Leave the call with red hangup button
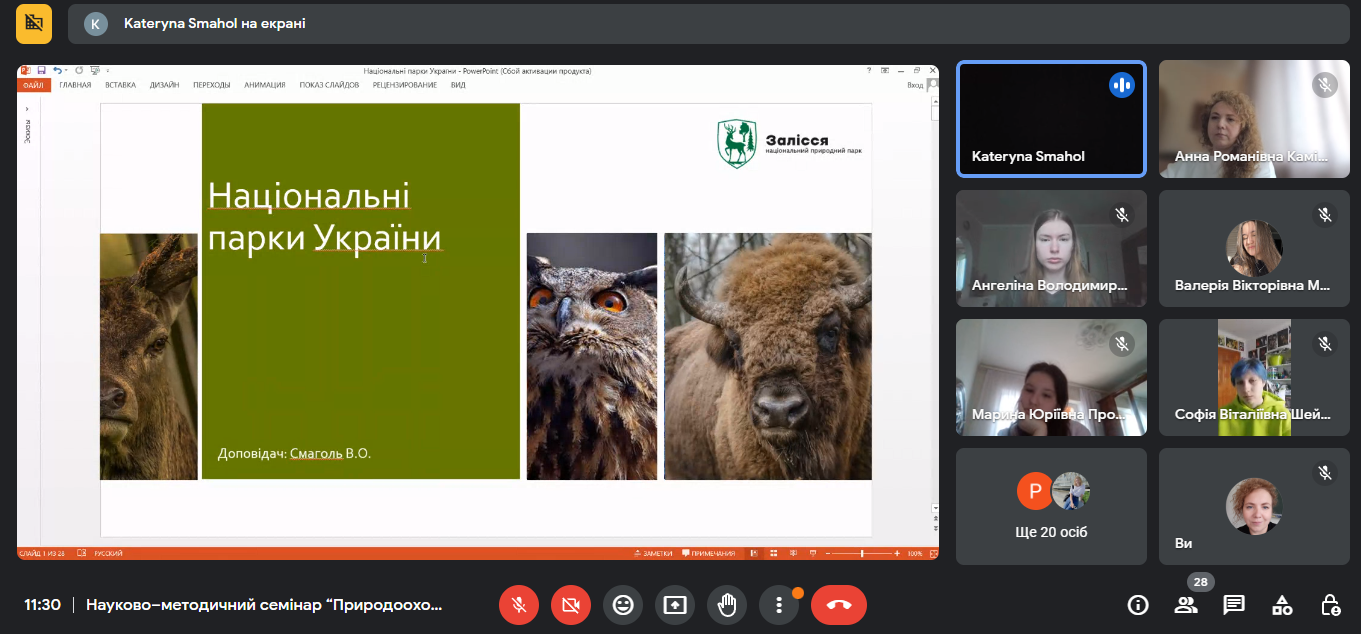Image resolution: width=1361 pixels, height=634 pixels. 838,605
